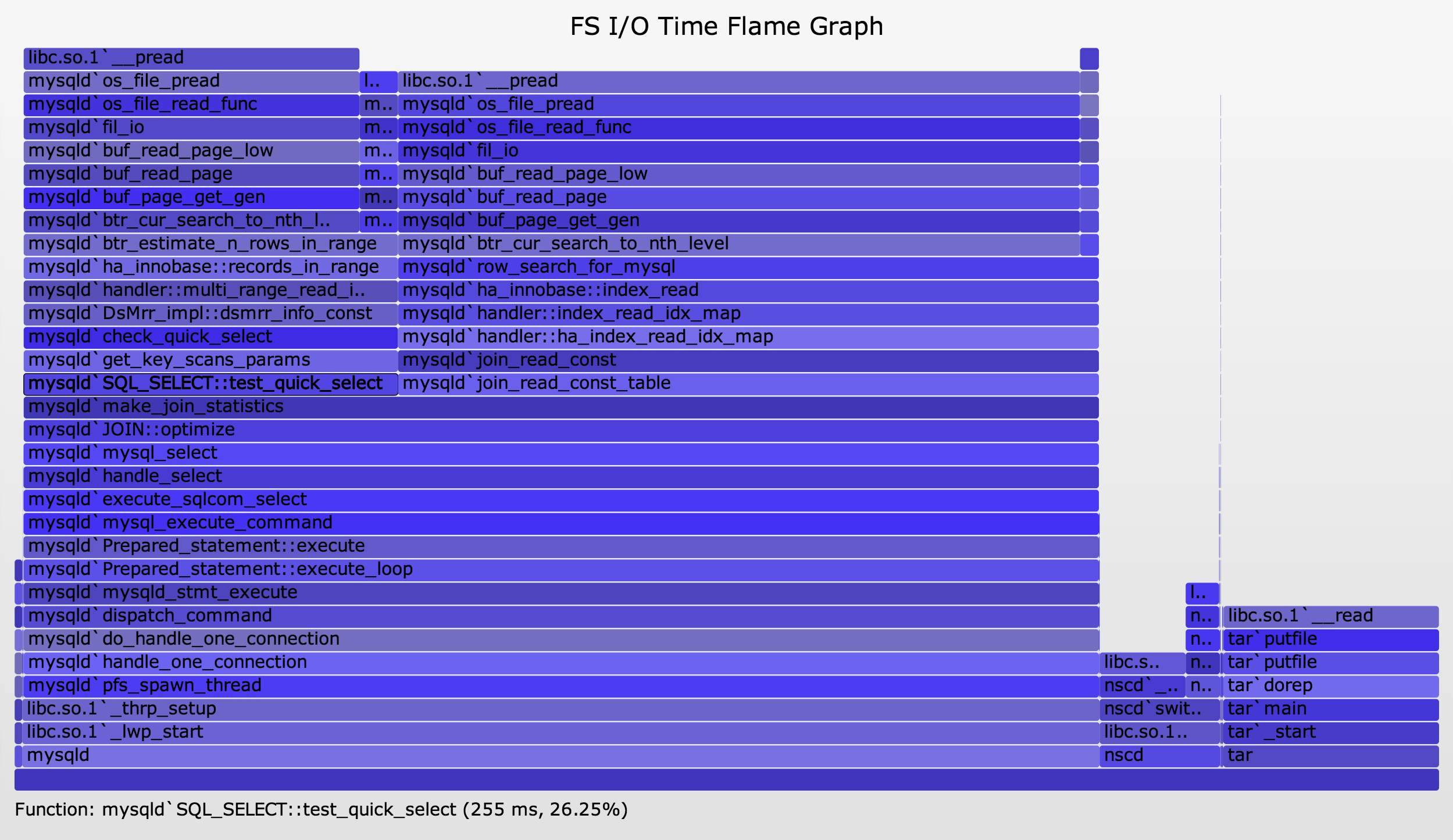Screen dimensions: 1453x840
Task: Open the mysqld`get_key_scans_params frame
Action: tap(210, 361)
